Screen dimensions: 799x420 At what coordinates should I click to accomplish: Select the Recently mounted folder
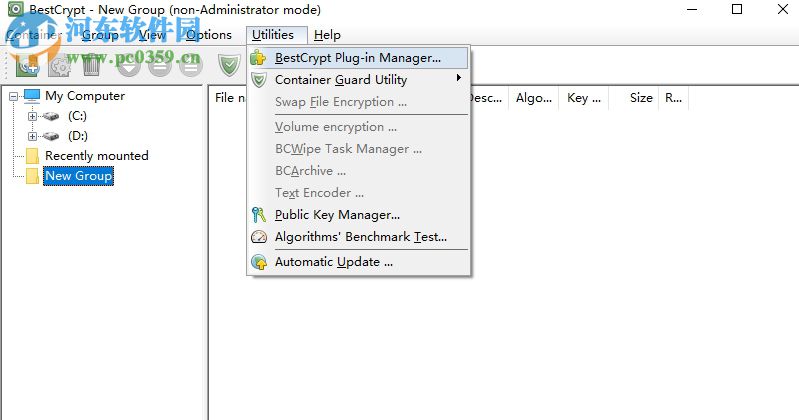(96, 156)
